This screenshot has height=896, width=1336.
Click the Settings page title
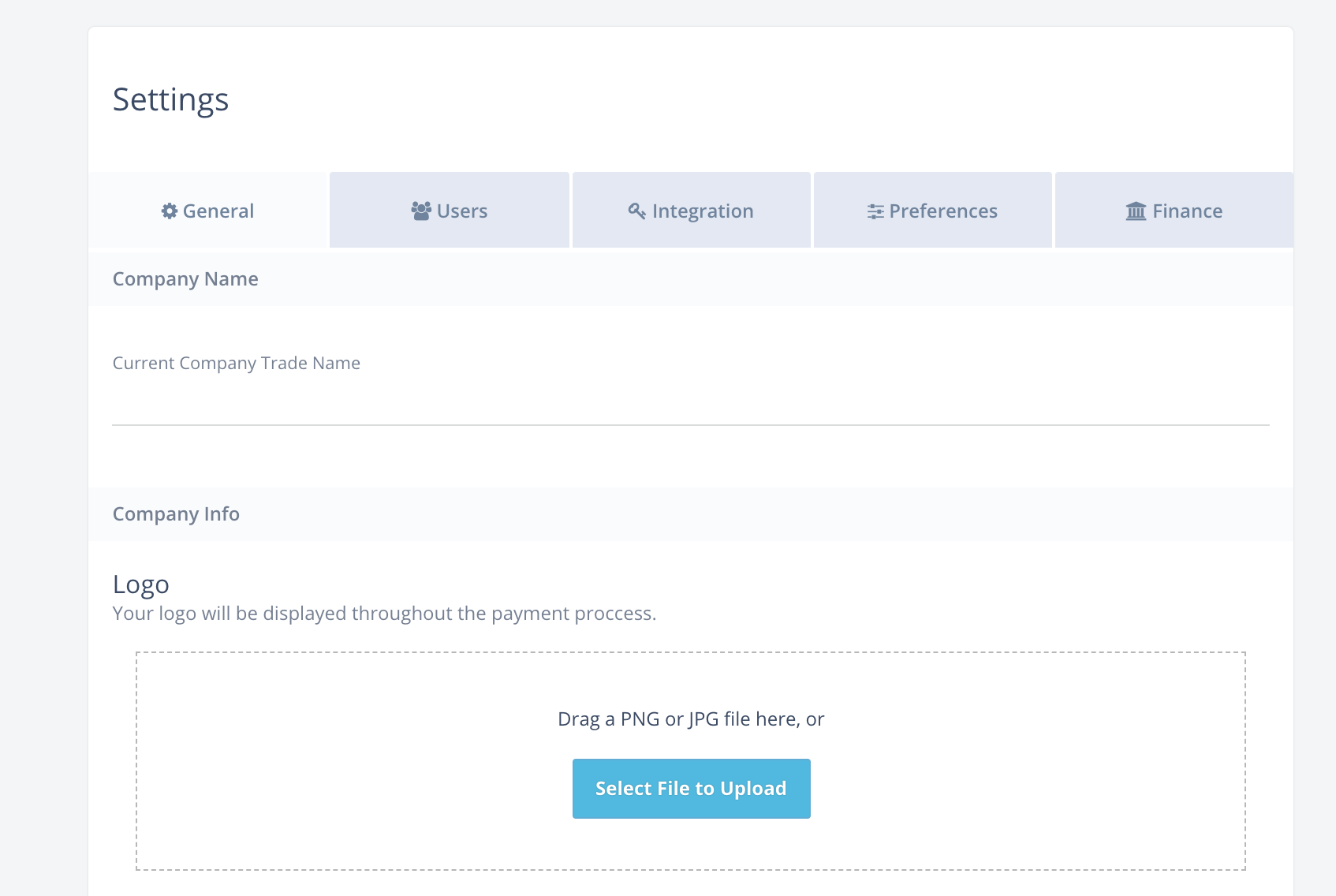(x=170, y=100)
